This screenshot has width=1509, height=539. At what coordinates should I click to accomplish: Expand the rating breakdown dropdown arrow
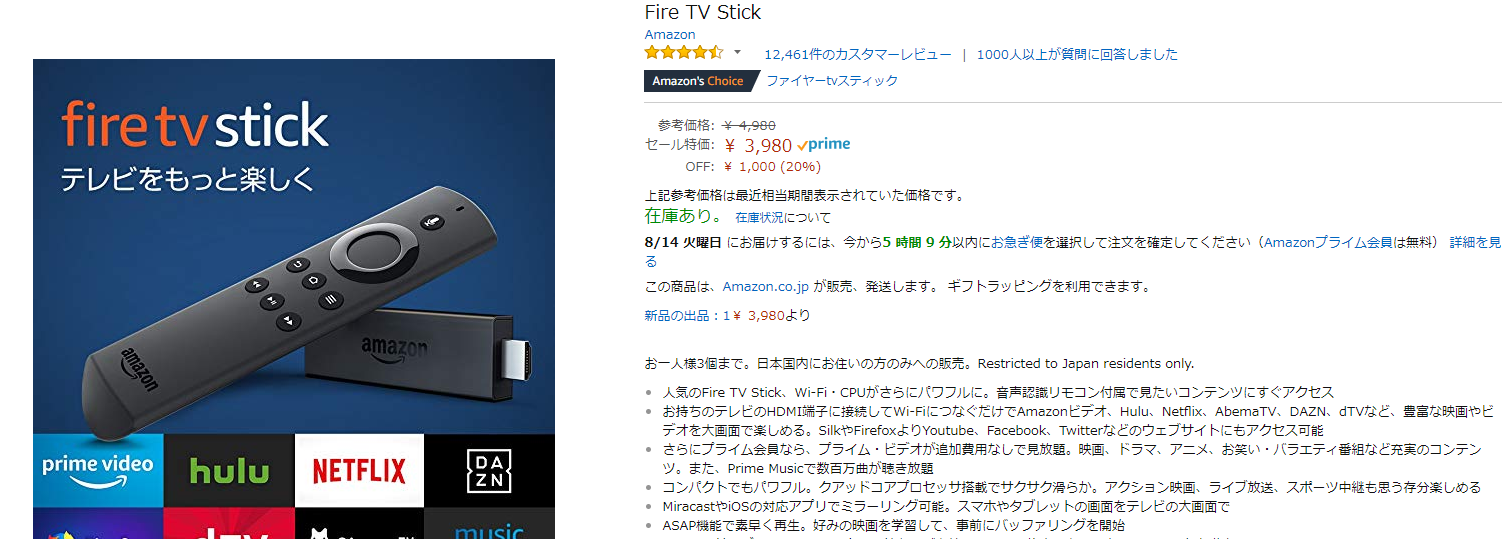tap(738, 53)
